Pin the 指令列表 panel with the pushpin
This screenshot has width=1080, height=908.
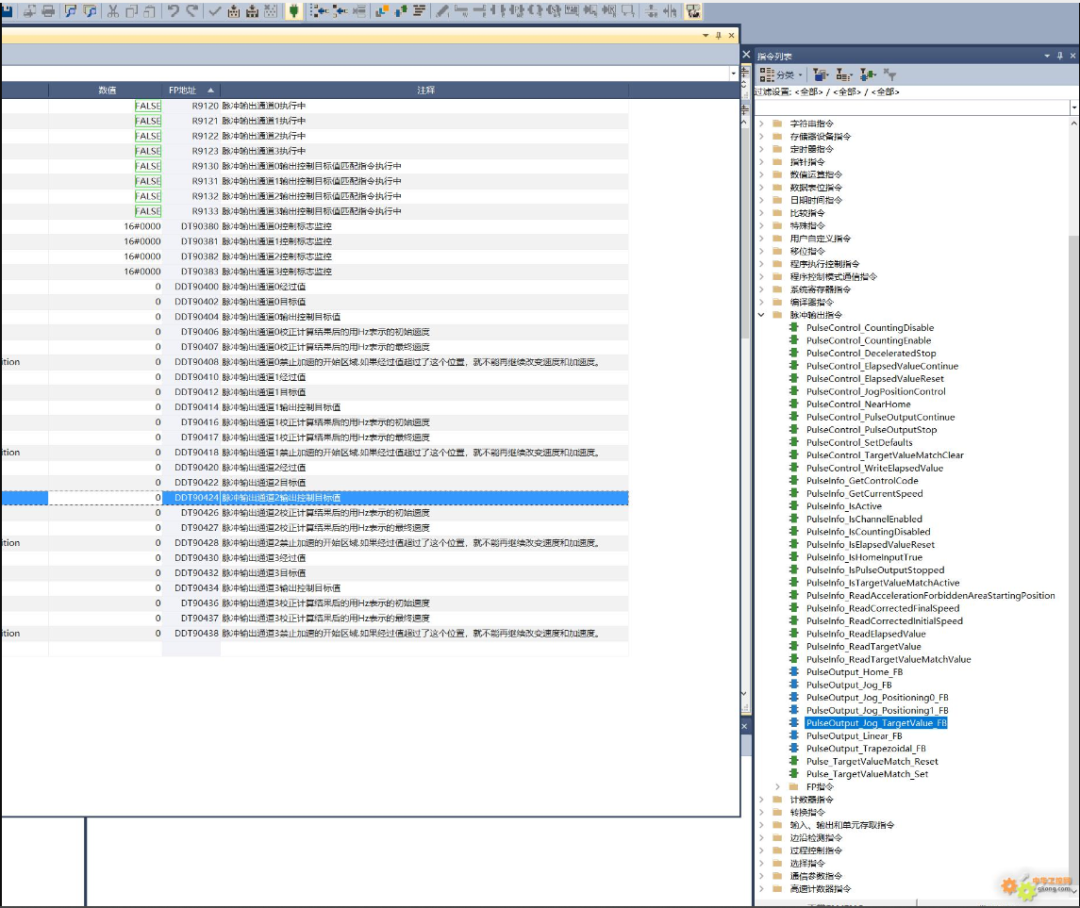click(1060, 56)
